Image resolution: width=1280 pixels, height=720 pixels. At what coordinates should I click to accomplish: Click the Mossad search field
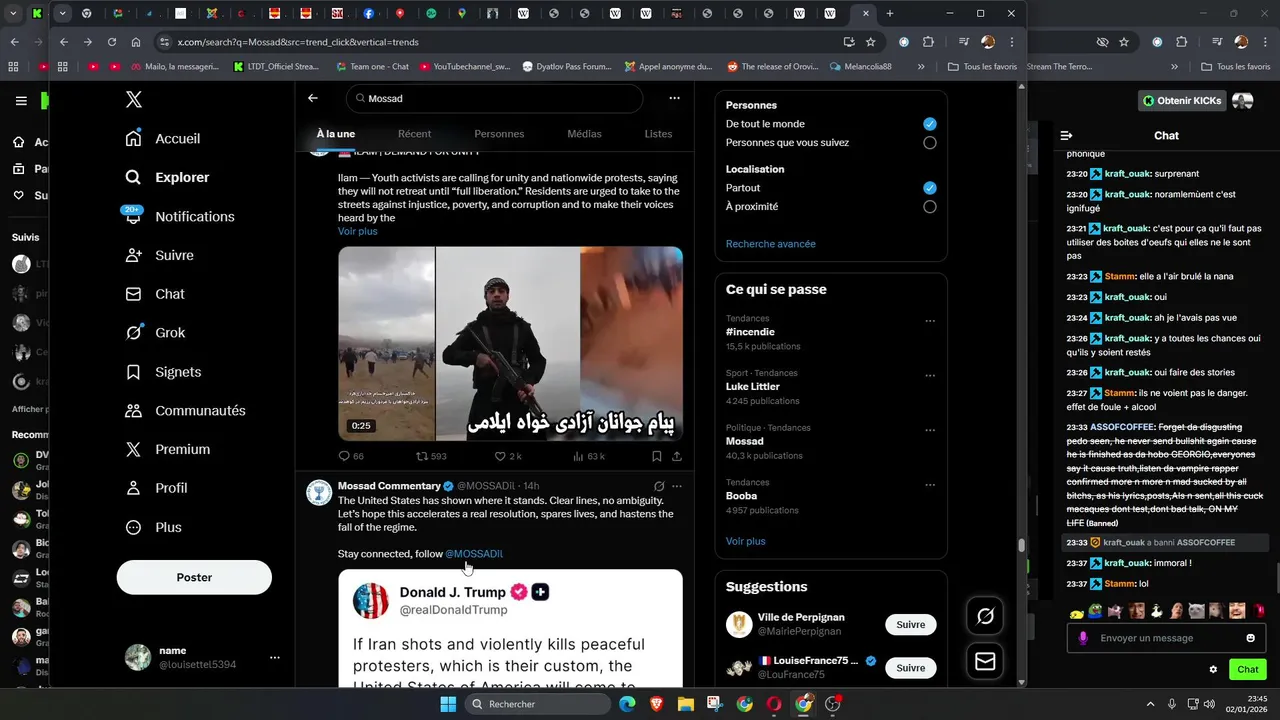[x=494, y=98]
